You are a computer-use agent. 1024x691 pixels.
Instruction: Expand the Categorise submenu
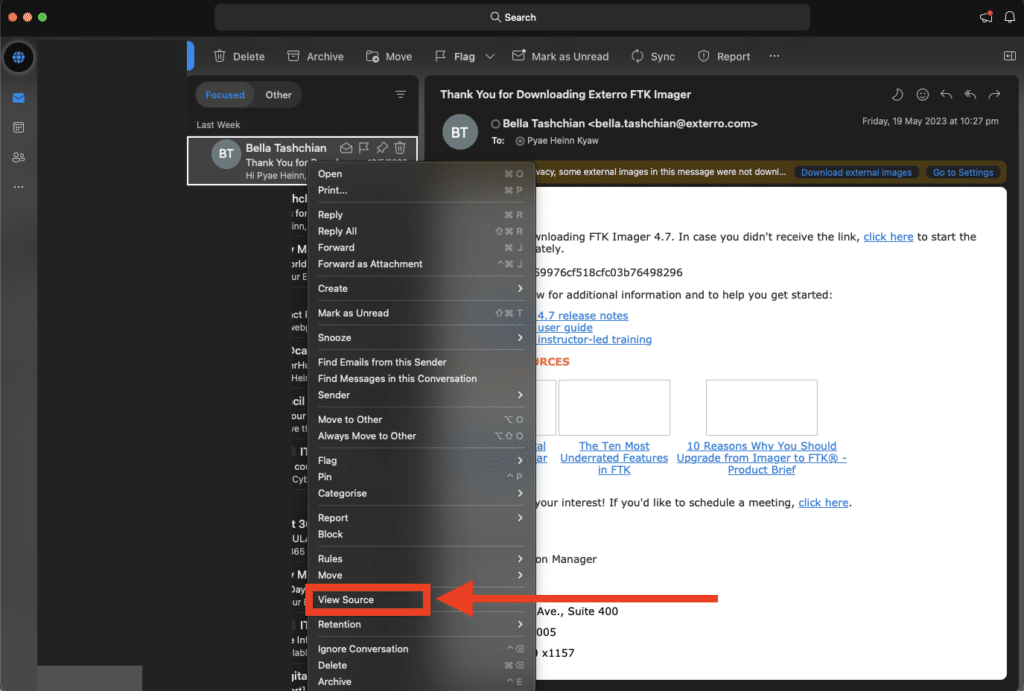coord(421,493)
